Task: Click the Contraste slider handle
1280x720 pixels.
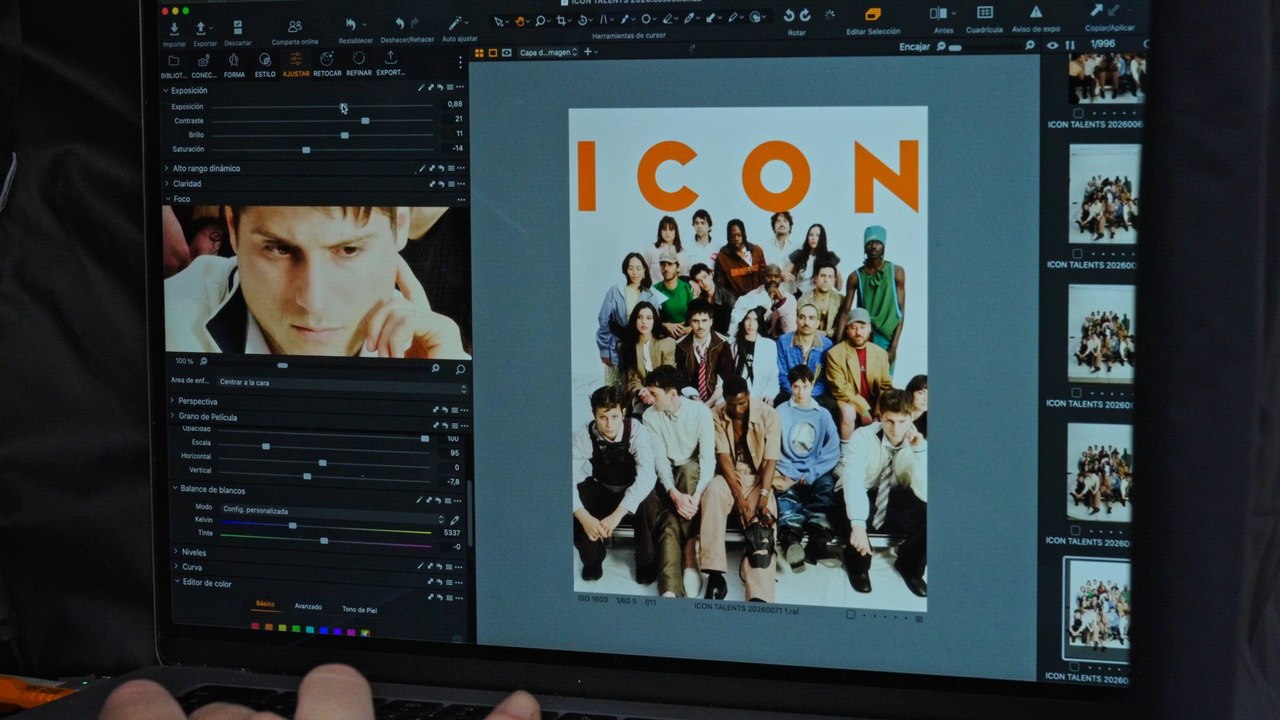Action: pyautogui.click(x=365, y=120)
